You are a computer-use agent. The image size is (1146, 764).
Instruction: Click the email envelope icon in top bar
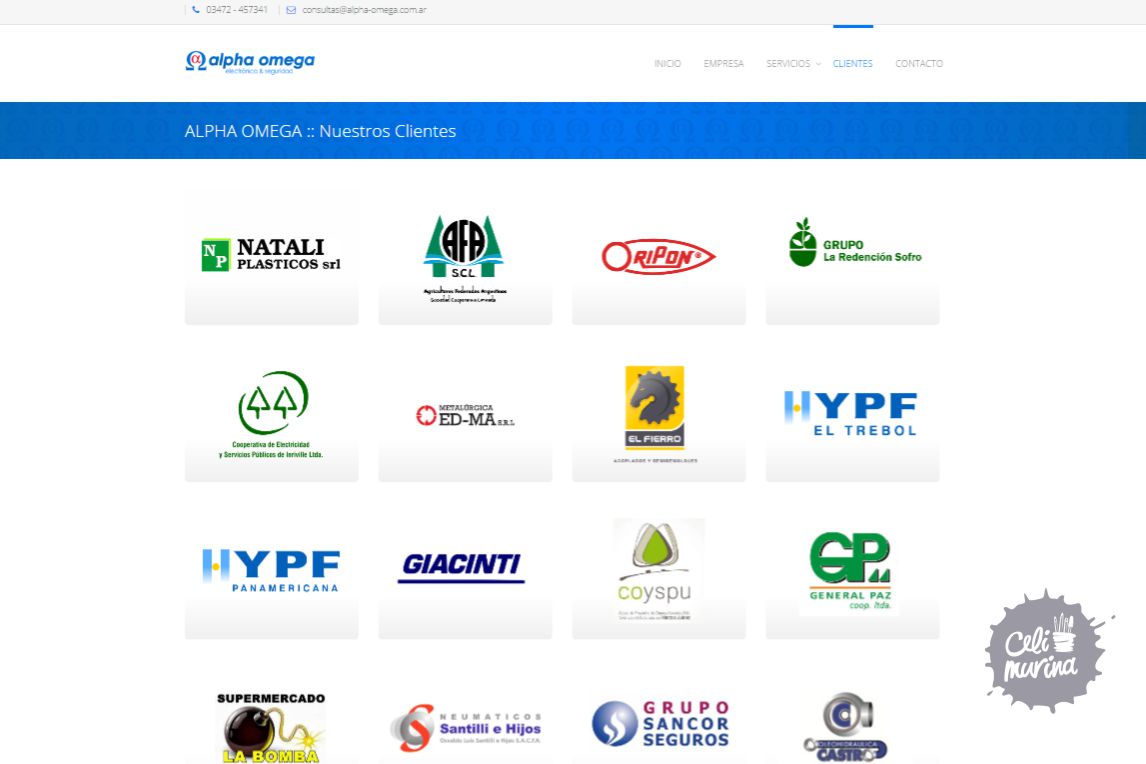(291, 10)
